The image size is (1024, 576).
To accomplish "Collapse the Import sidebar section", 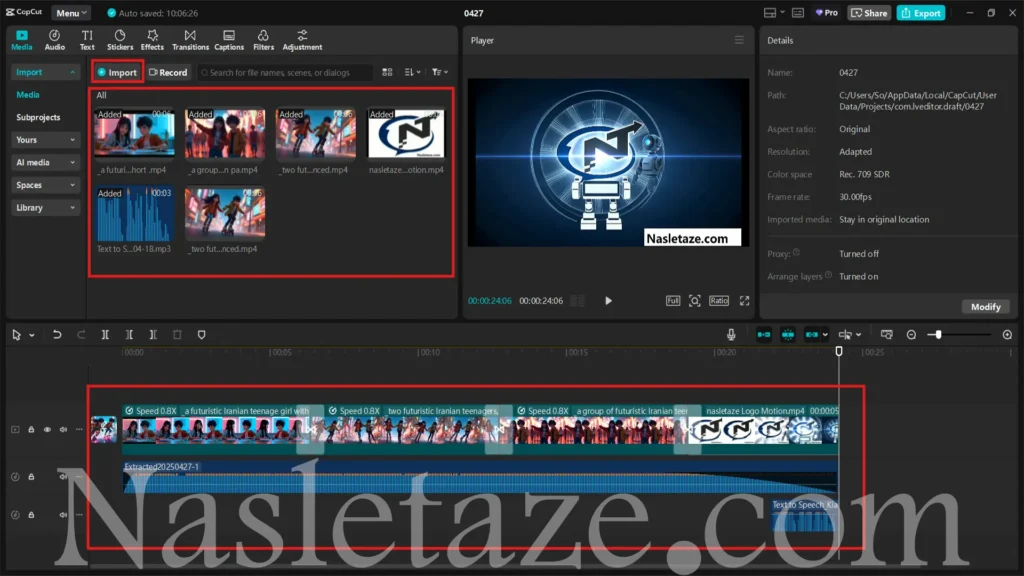I will click(44, 72).
